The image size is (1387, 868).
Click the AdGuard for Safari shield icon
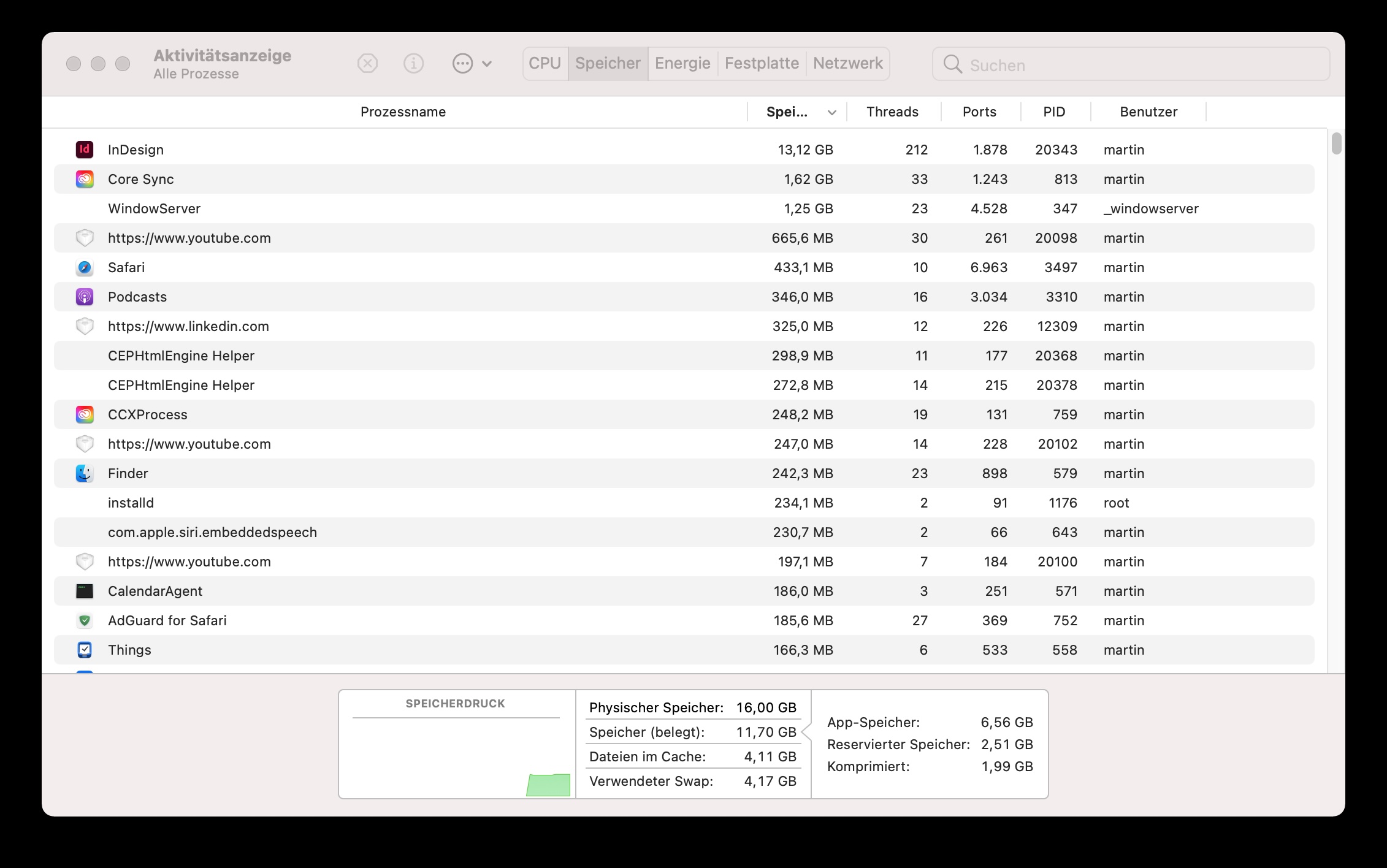pyautogui.click(x=85, y=620)
